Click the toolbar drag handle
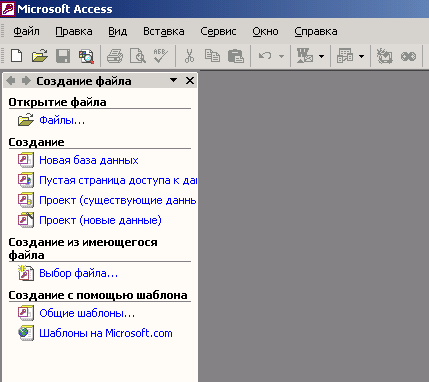 tap(3, 56)
